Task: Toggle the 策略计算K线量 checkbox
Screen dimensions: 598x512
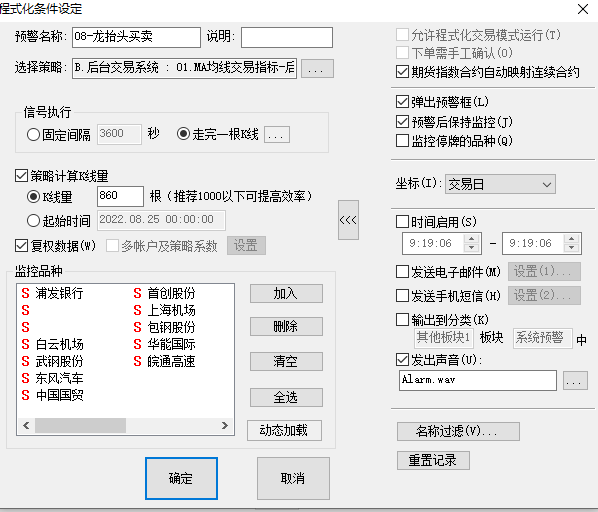Action: pos(21,176)
